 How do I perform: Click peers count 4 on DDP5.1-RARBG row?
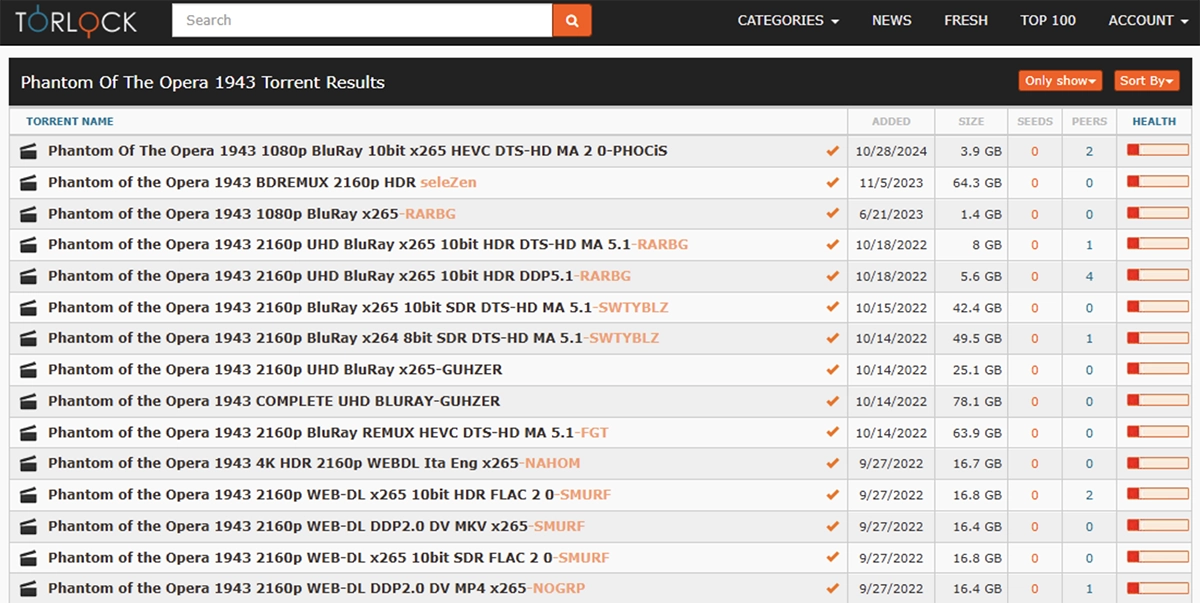1089,277
